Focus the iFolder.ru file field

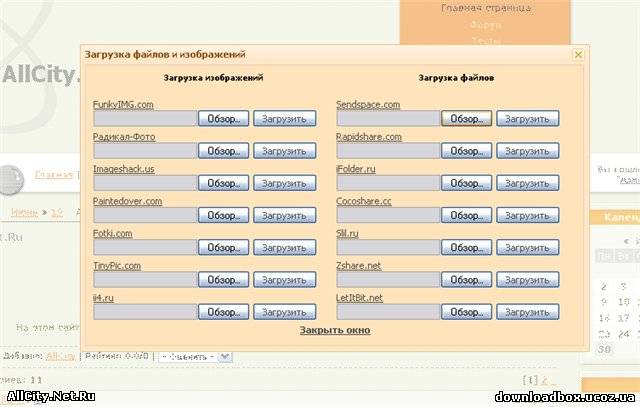click(388, 183)
